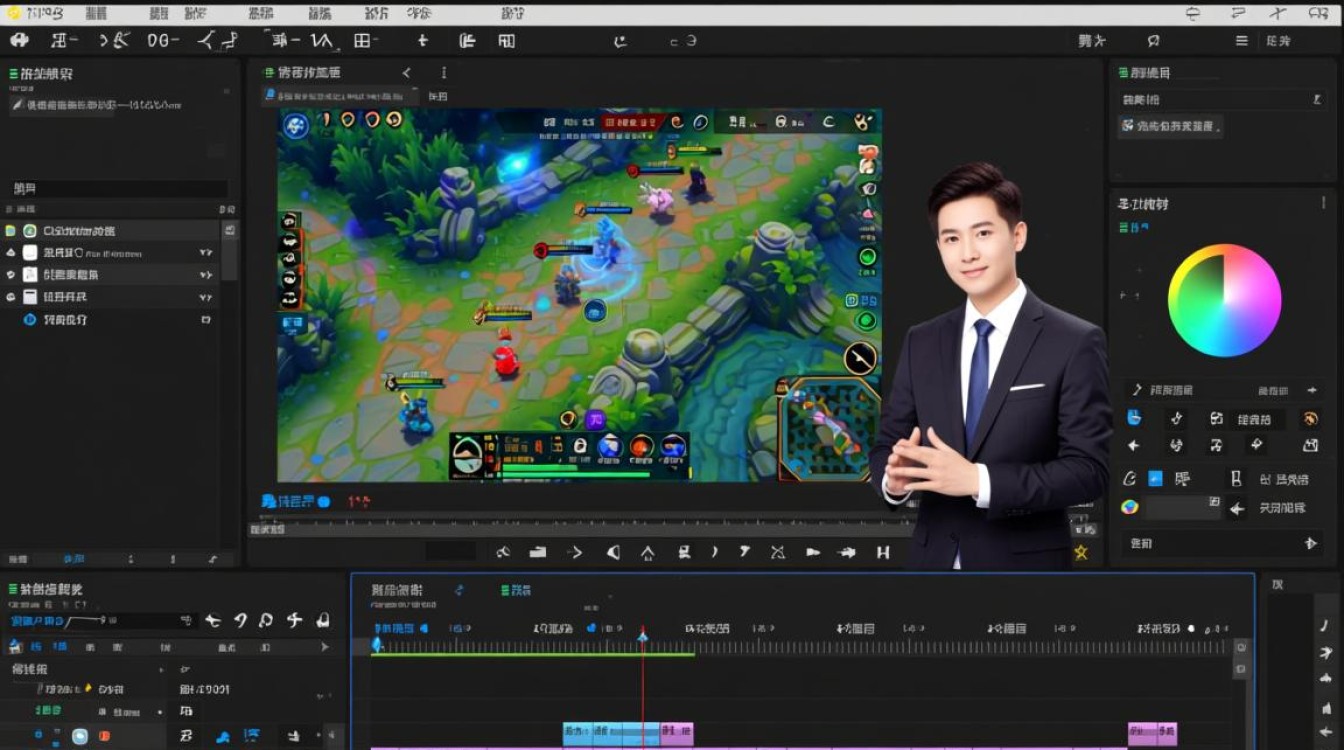This screenshot has width=1344, height=750.
Task: Click the speaker-shaped icon in the preview controls
Action: coord(614,552)
